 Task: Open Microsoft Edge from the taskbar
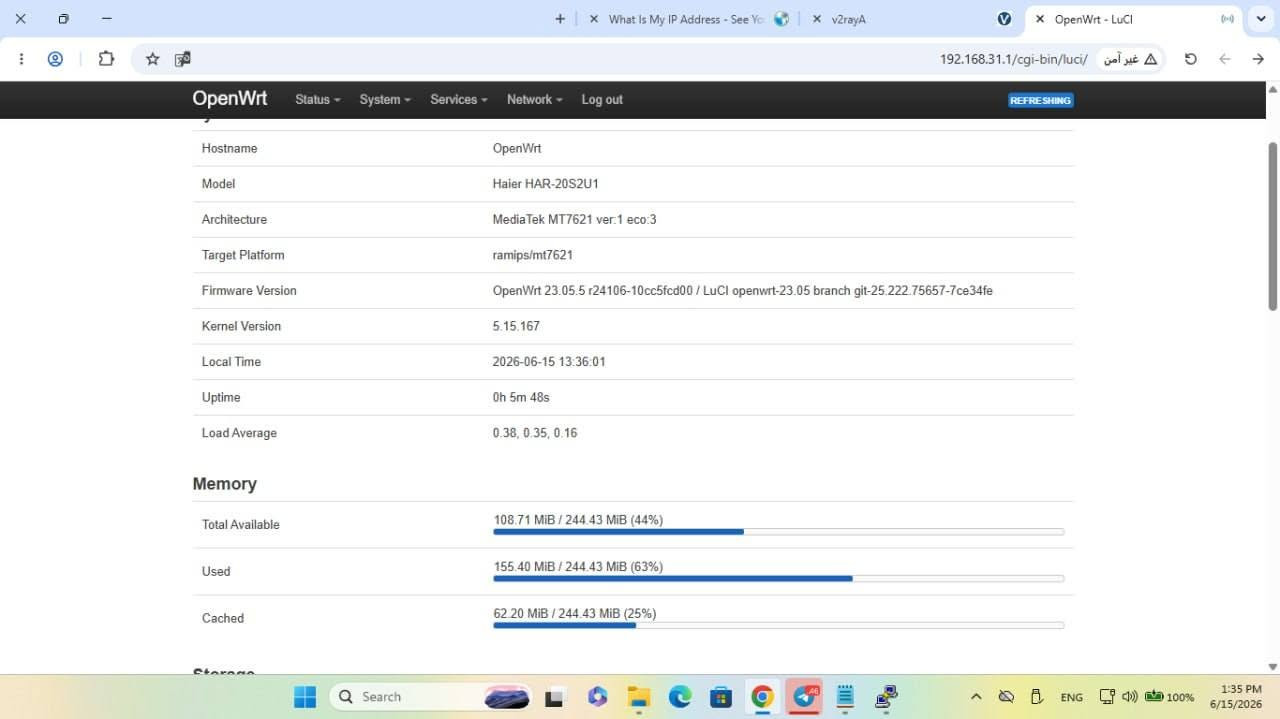click(680, 697)
